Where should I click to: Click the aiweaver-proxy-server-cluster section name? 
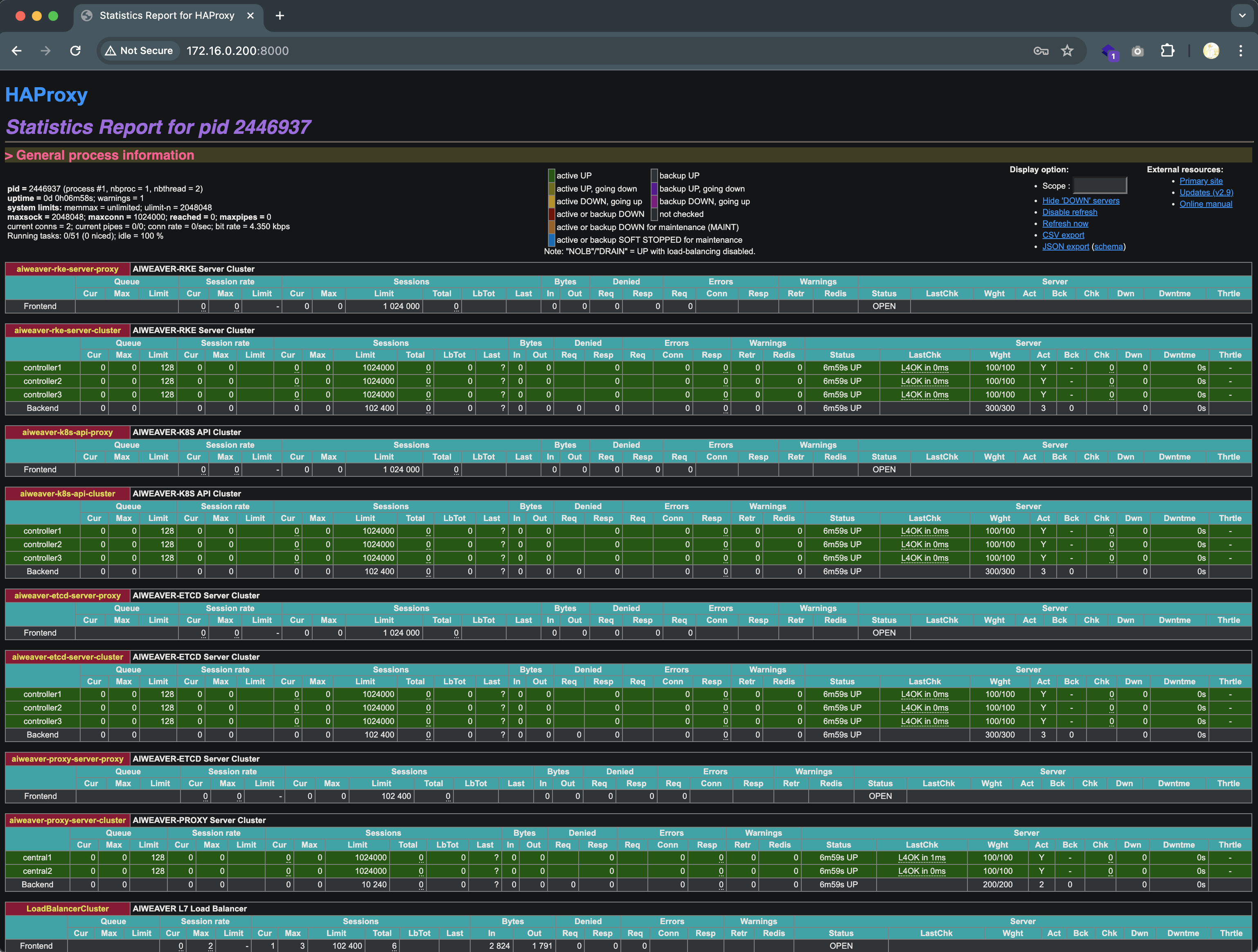point(67,820)
